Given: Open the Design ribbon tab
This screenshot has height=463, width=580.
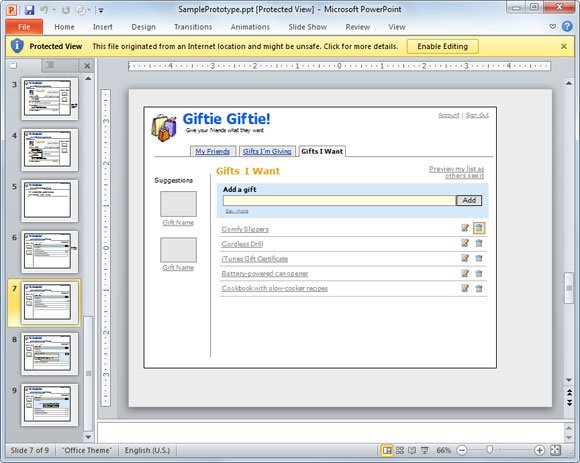Looking at the screenshot, I should (x=144, y=27).
